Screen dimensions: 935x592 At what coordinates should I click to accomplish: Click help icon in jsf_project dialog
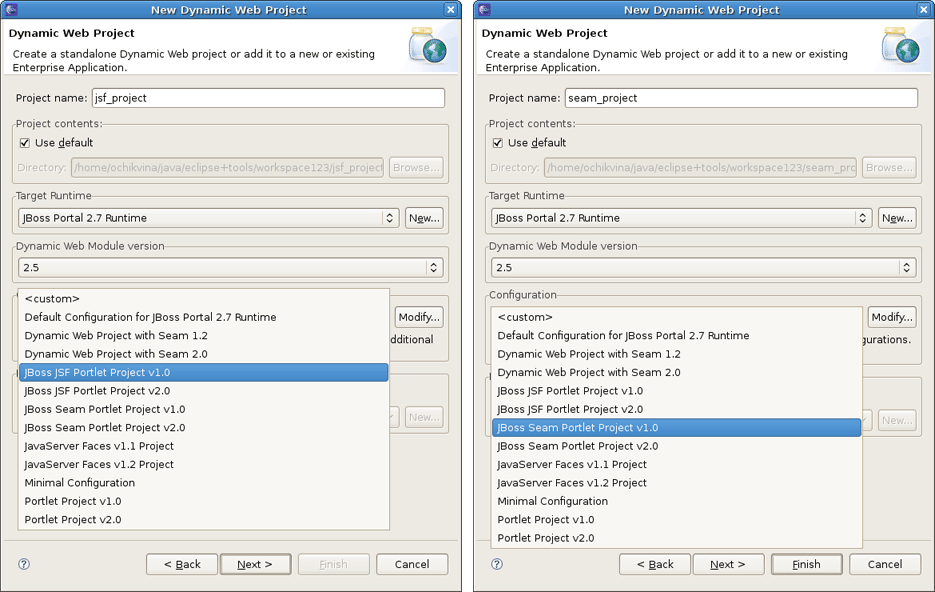tap(24, 564)
